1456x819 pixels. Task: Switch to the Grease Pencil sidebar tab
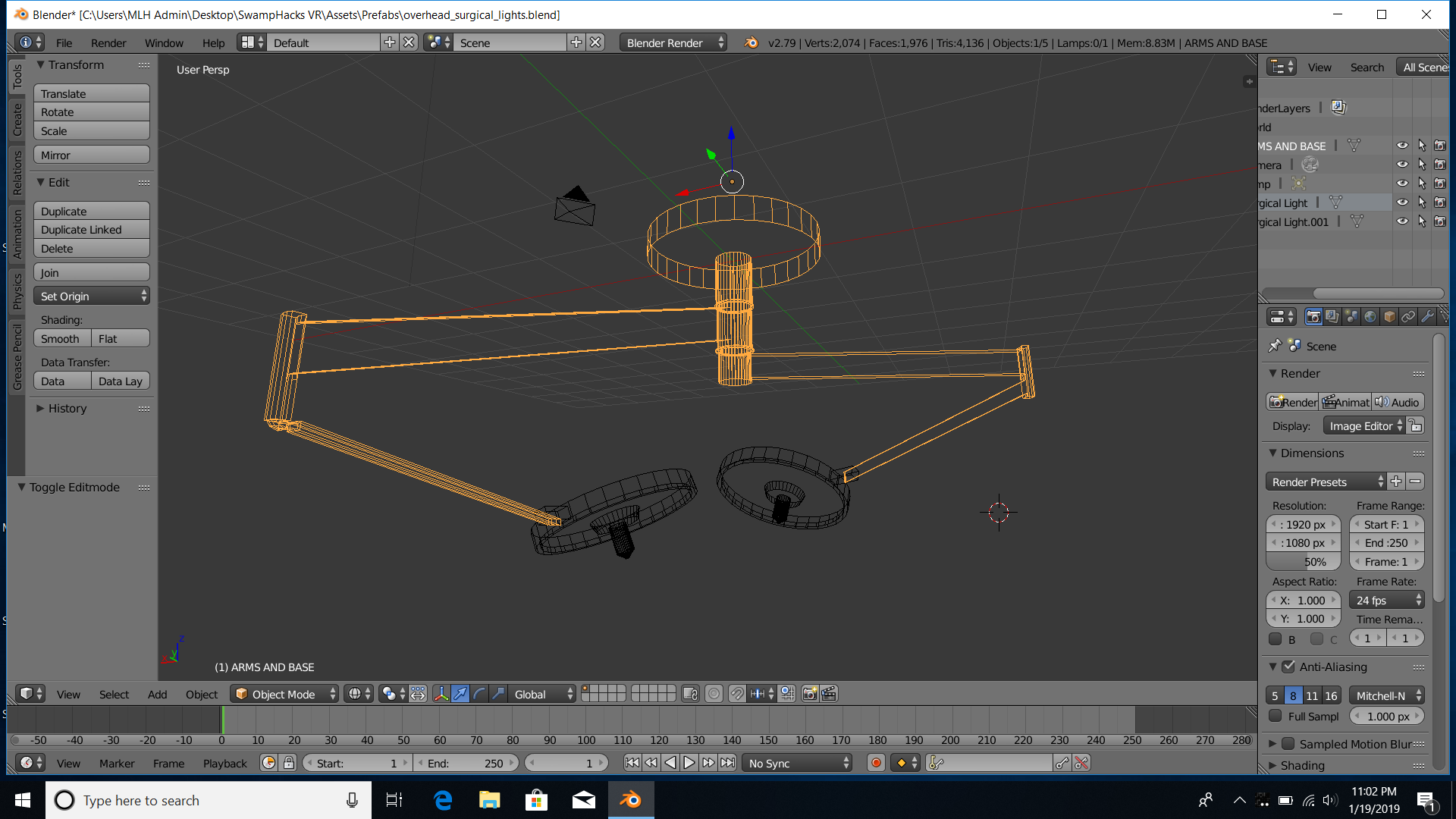[17, 356]
